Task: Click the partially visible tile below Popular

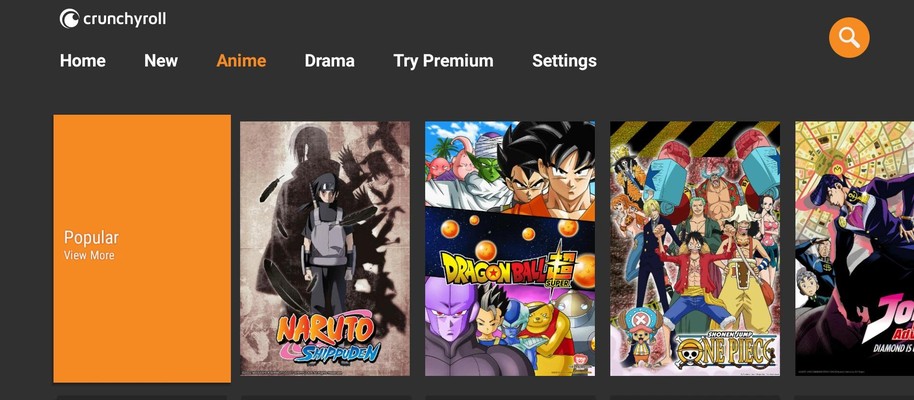Action: point(142,398)
